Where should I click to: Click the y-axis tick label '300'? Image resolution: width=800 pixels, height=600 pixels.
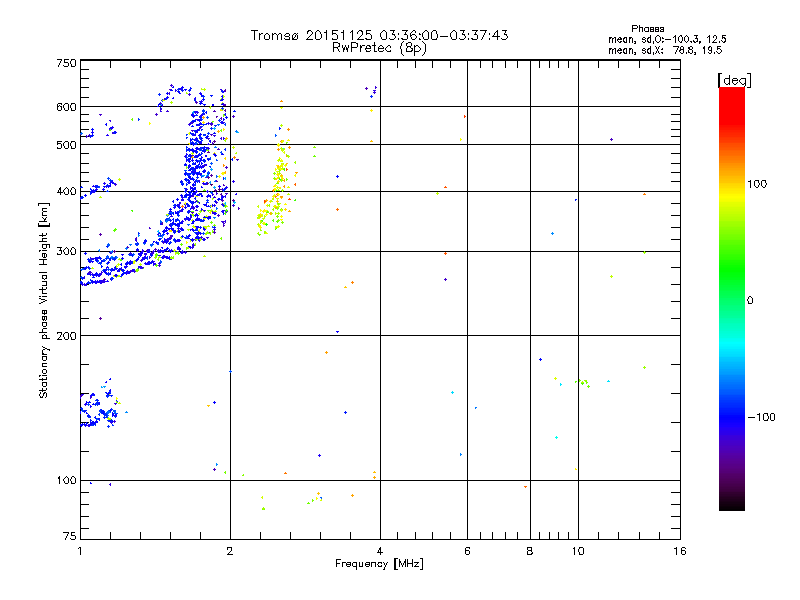click(66, 252)
